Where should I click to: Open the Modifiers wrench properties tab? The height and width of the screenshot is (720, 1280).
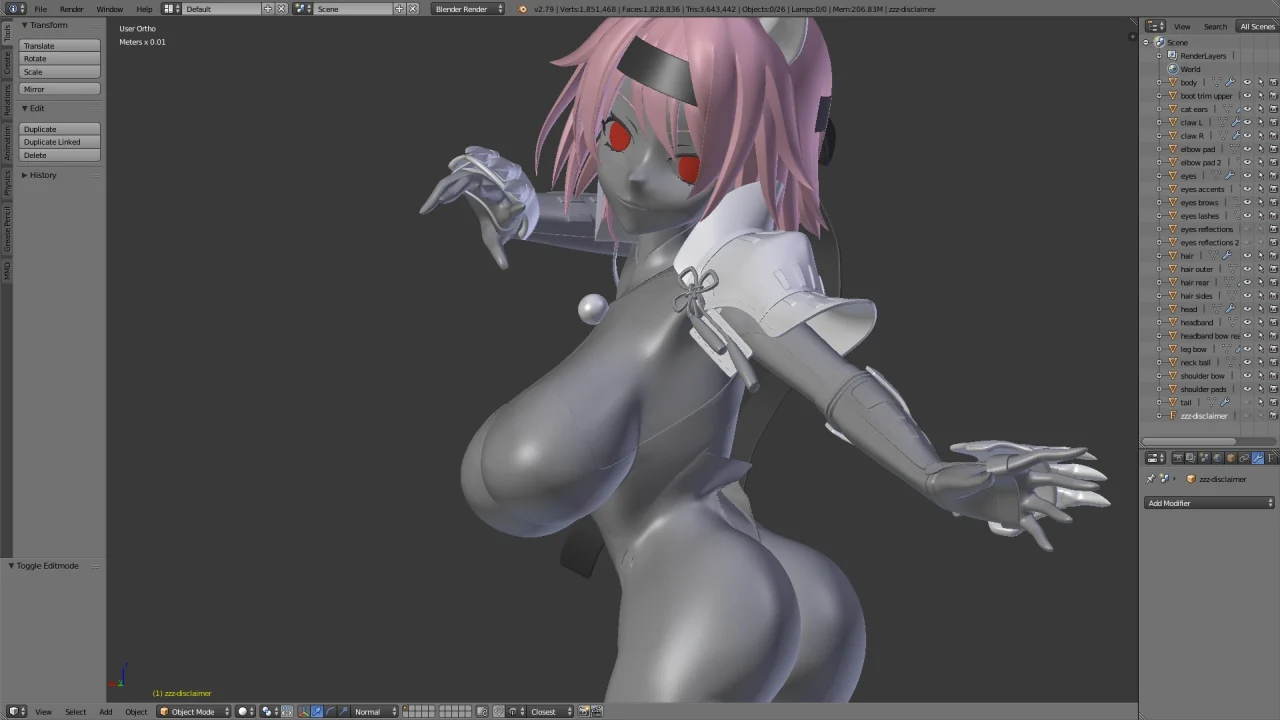(x=1258, y=458)
